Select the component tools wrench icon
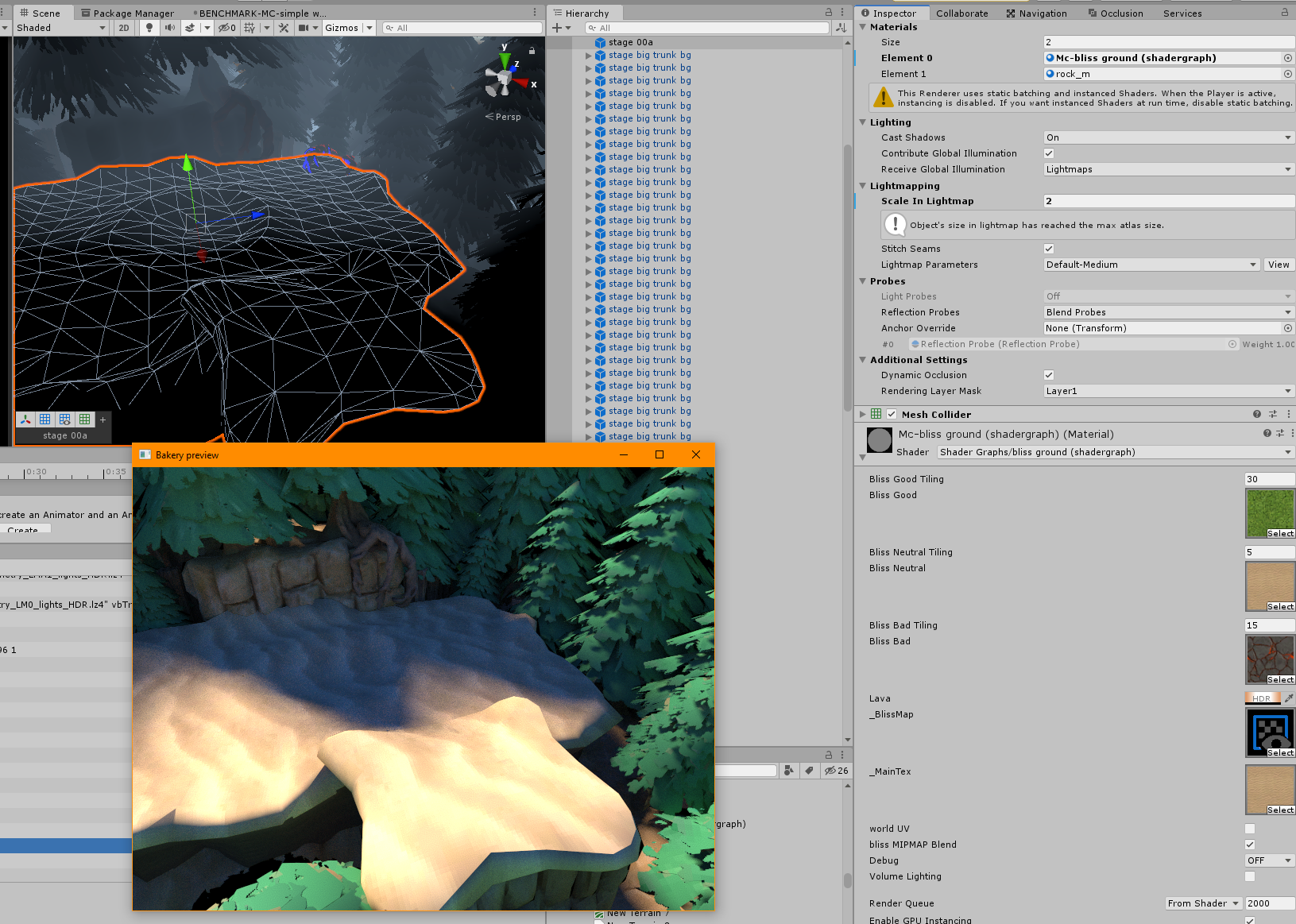 [283, 27]
